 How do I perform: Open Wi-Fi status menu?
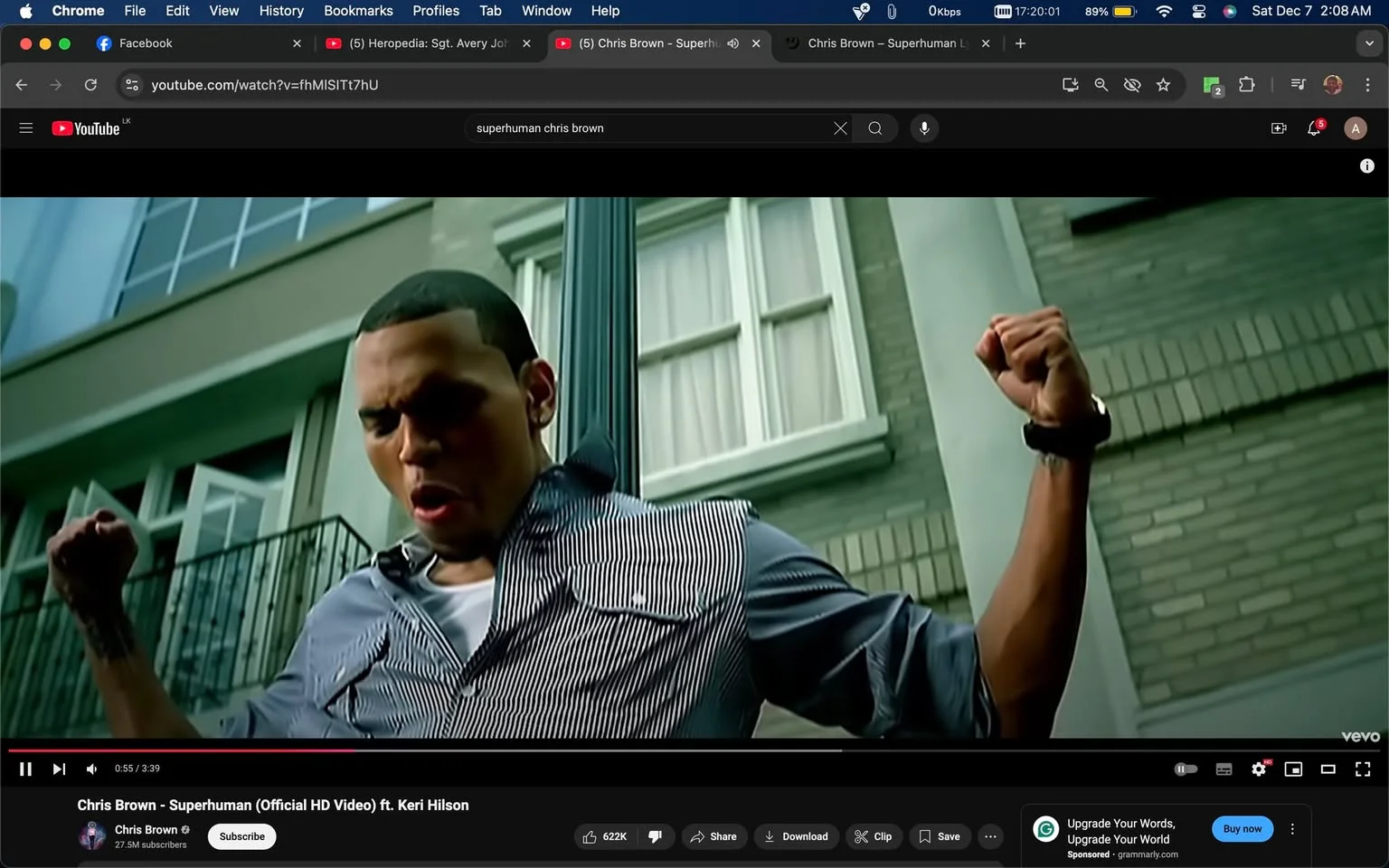click(1164, 11)
